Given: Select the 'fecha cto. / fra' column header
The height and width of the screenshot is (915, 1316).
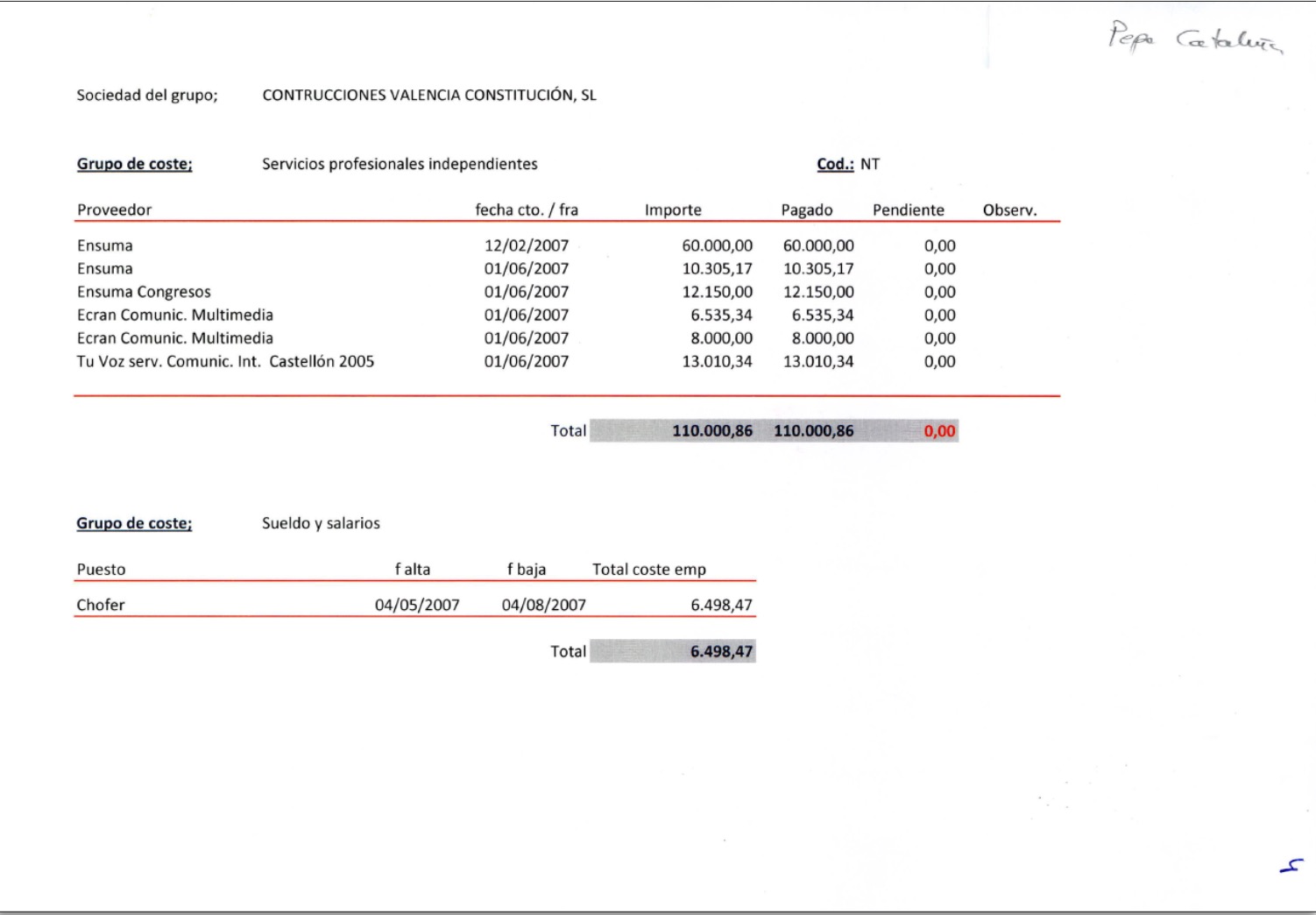Looking at the screenshot, I should pos(526,209).
